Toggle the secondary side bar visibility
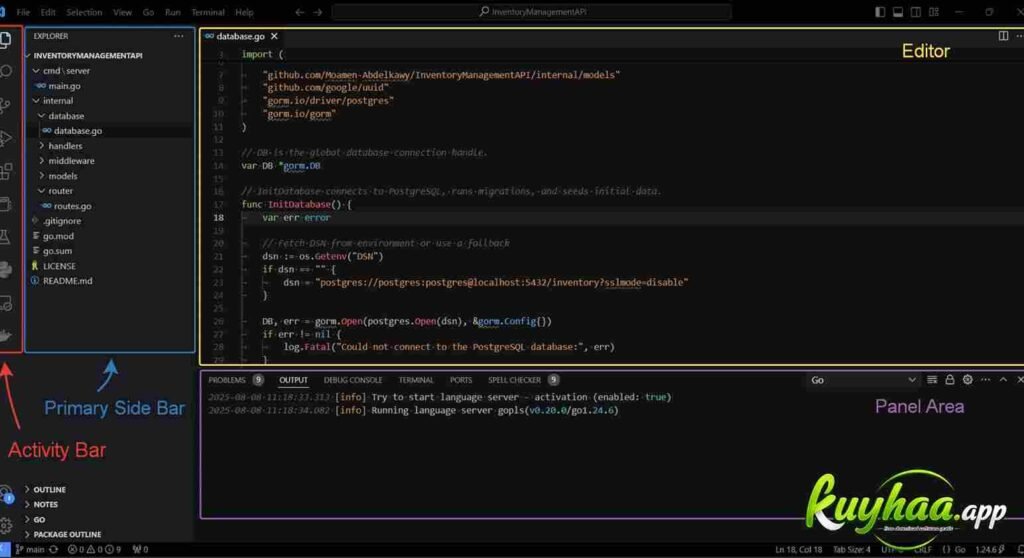This screenshot has height=558, width=1024. [916, 12]
